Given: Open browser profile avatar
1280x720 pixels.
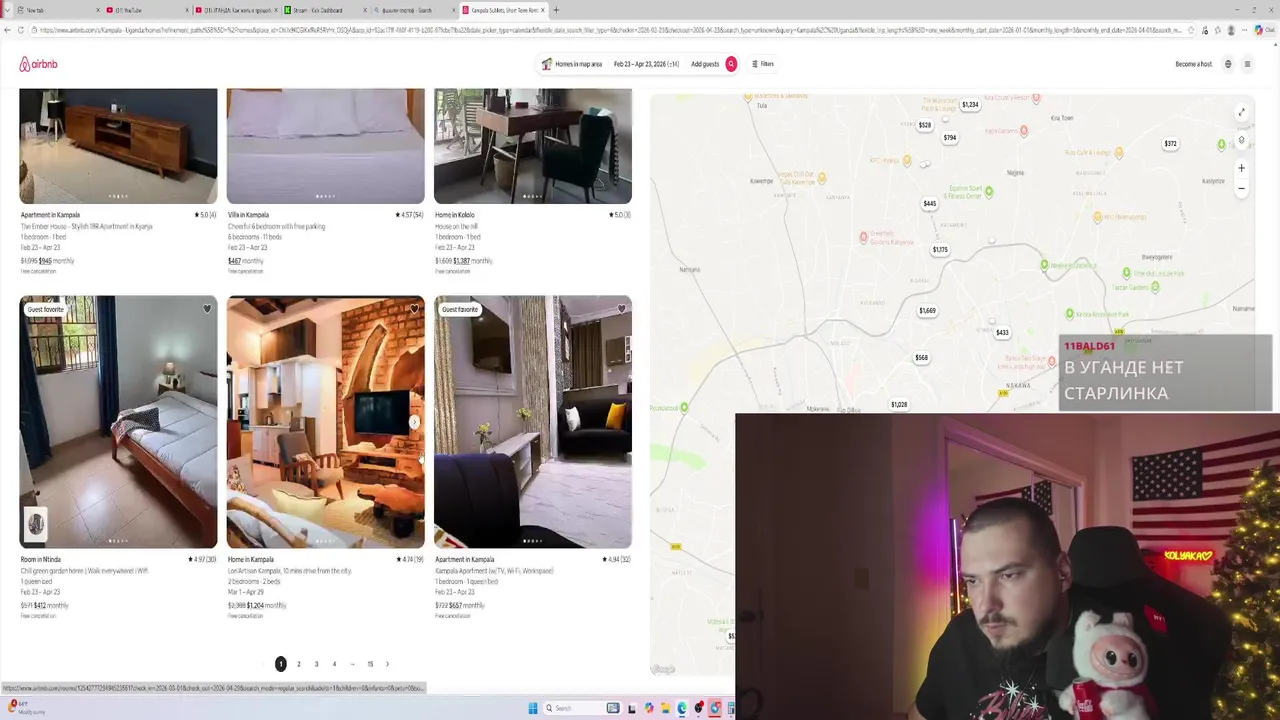Looking at the screenshot, I should 1231,30.
